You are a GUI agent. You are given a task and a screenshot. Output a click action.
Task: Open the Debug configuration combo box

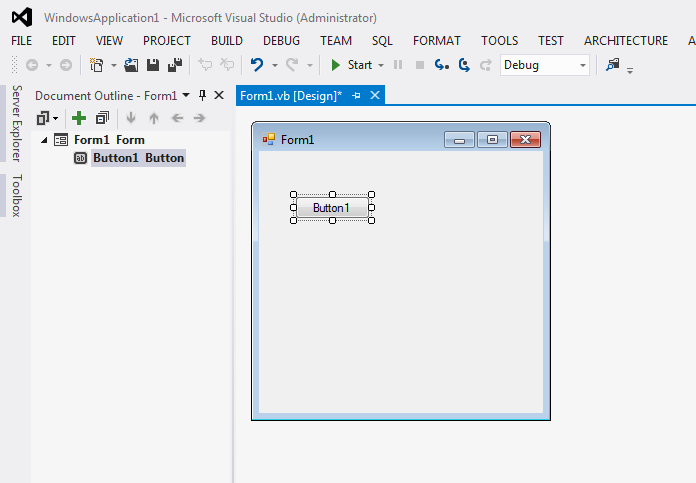click(x=545, y=65)
